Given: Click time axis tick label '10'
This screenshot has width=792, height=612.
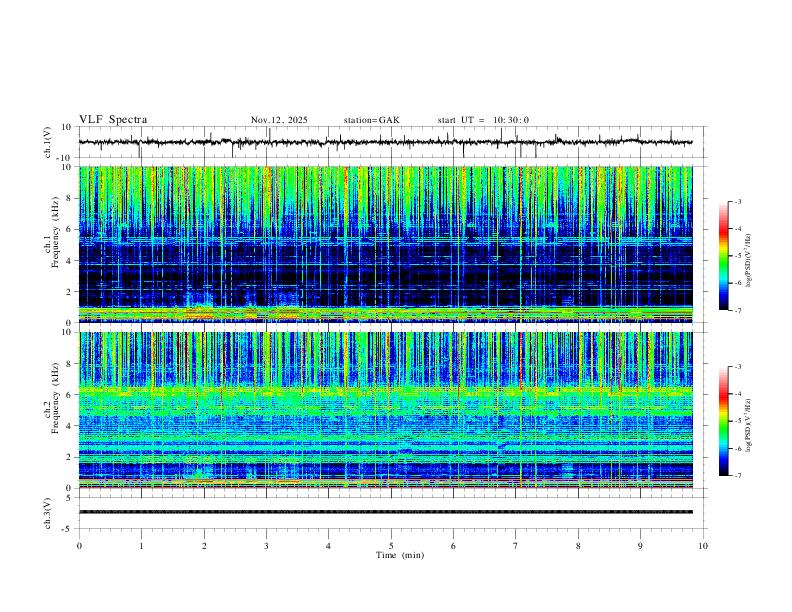Looking at the screenshot, I should tap(703, 546).
